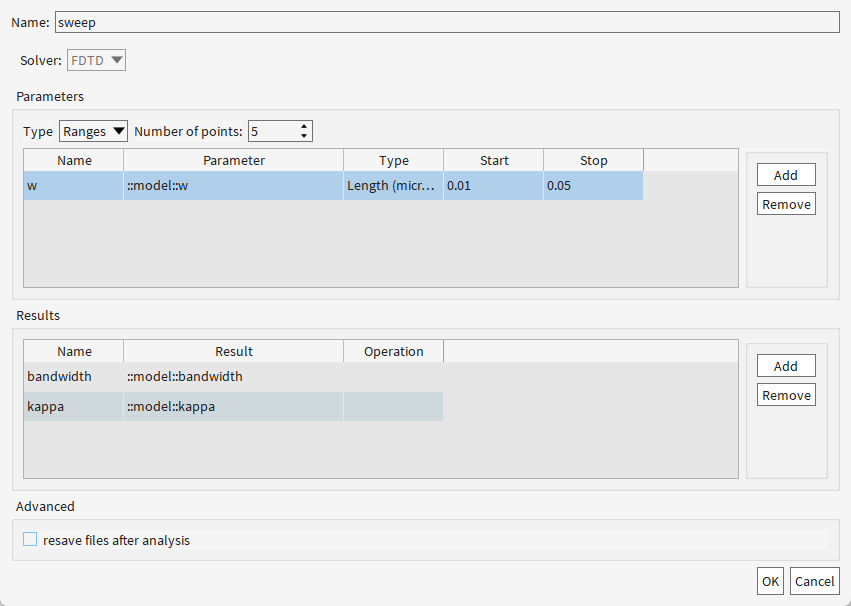The height and width of the screenshot is (606, 851).
Task: Open the Solver FDTD dropdown
Action: click(97, 60)
